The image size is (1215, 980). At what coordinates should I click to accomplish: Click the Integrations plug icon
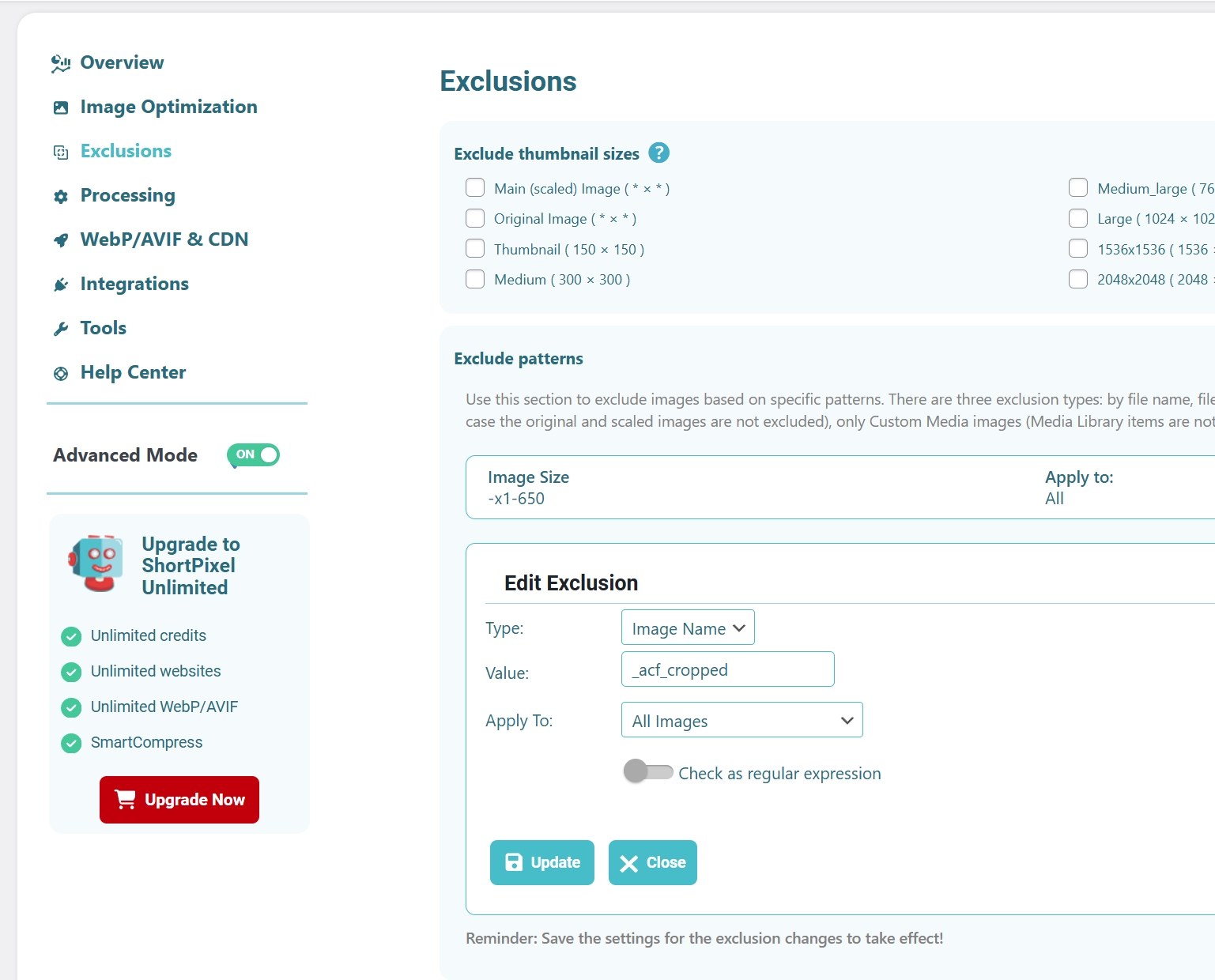pyautogui.click(x=61, y=285)
